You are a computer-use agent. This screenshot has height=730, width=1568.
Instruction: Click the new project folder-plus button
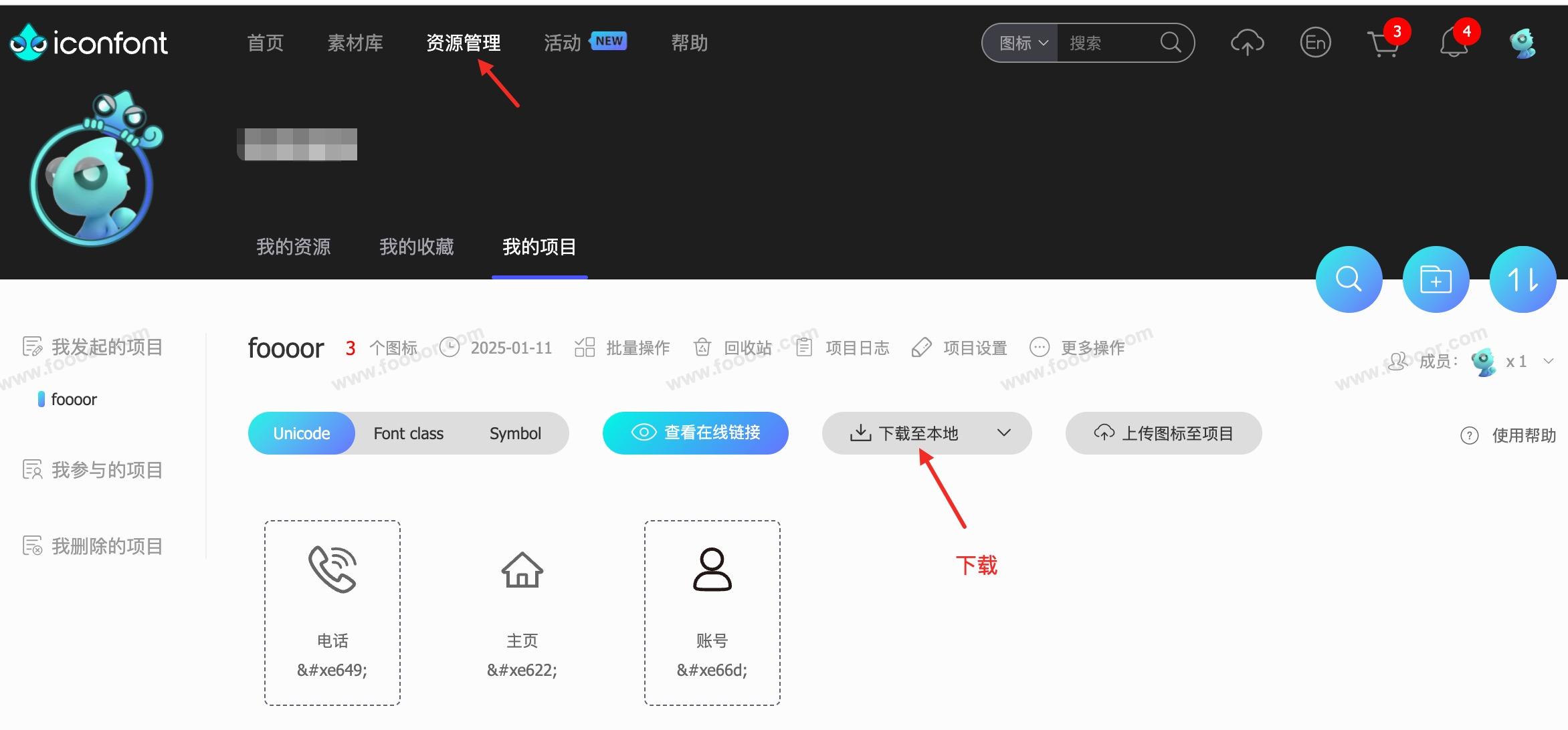click(x=1436, y=279)
